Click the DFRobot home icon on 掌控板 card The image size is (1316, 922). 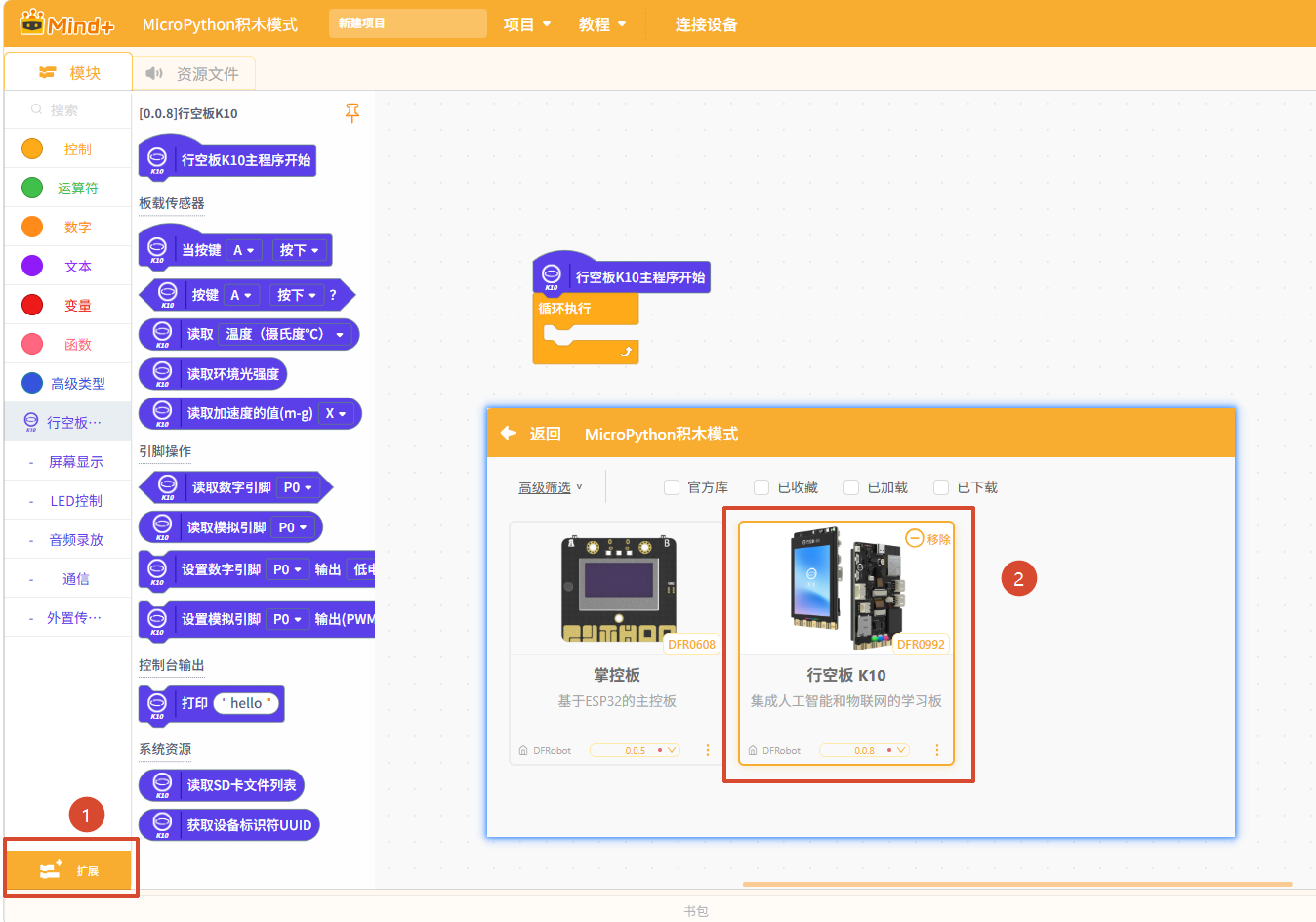click(x=524, y=750)
